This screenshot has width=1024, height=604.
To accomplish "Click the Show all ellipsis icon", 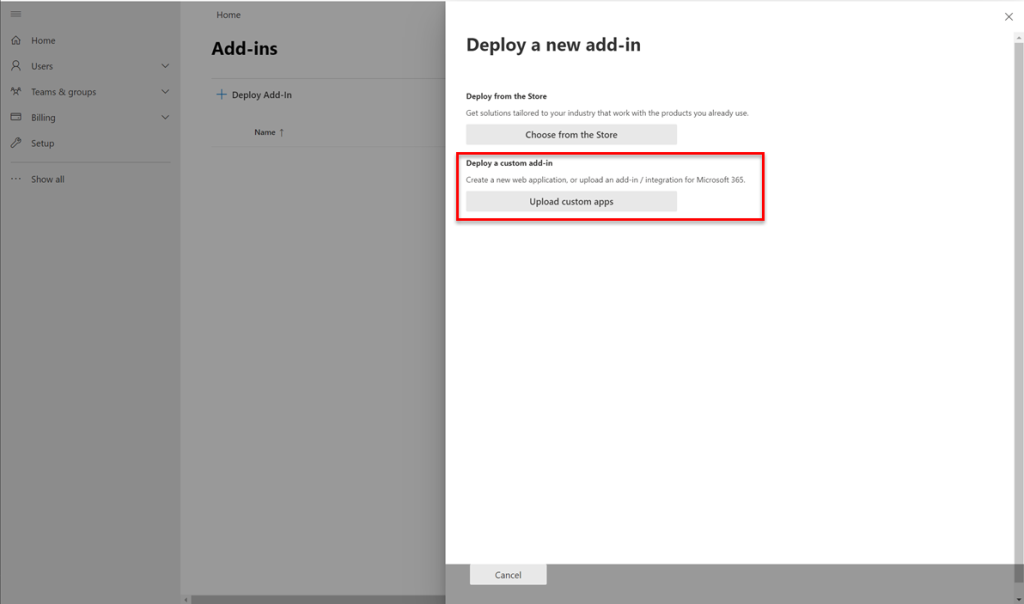I will [x=15, y=179].
